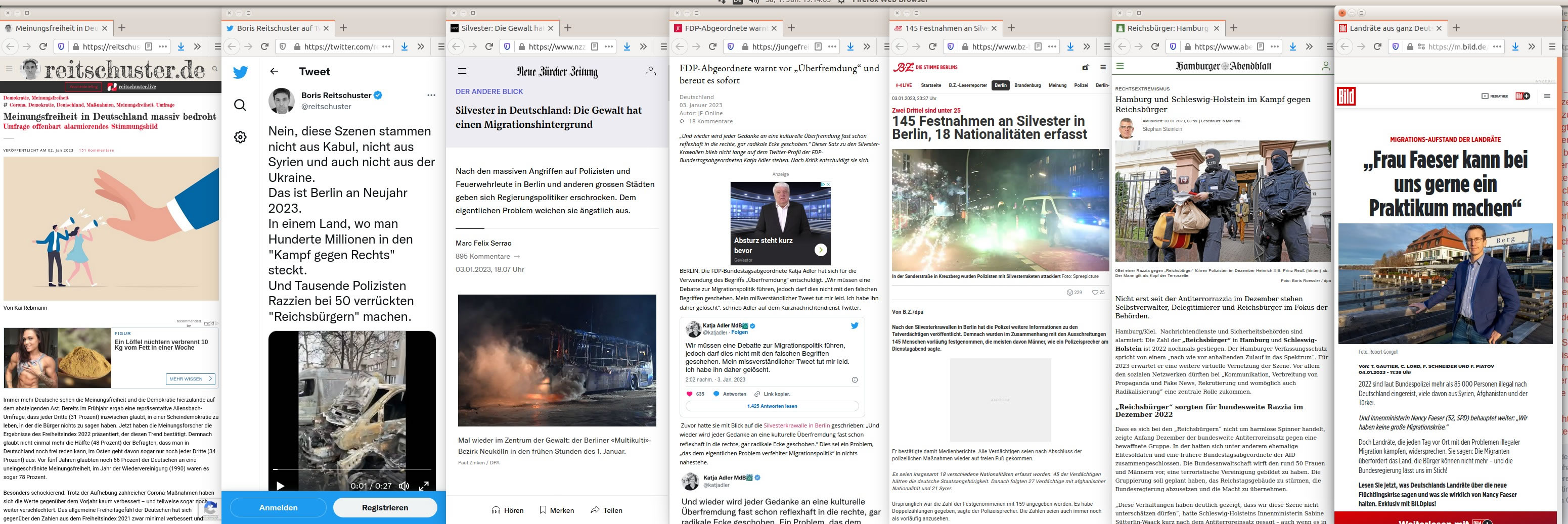Viewport: 1568px width, 524px height.
Task: Open Meinung section on B.Z.
Action: 1057,85
